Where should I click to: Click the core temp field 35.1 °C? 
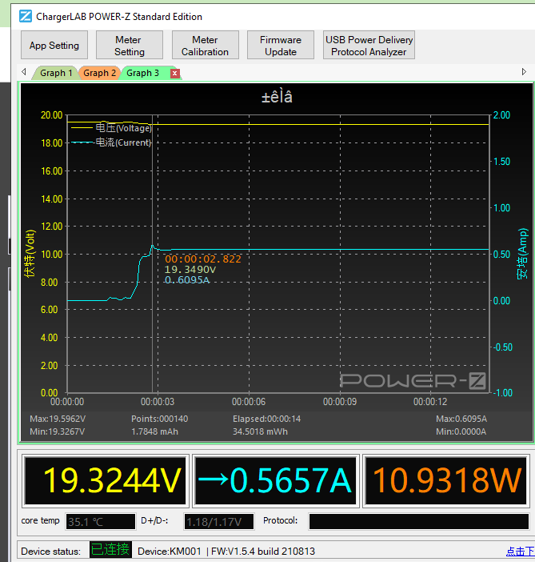coord(100,521)
